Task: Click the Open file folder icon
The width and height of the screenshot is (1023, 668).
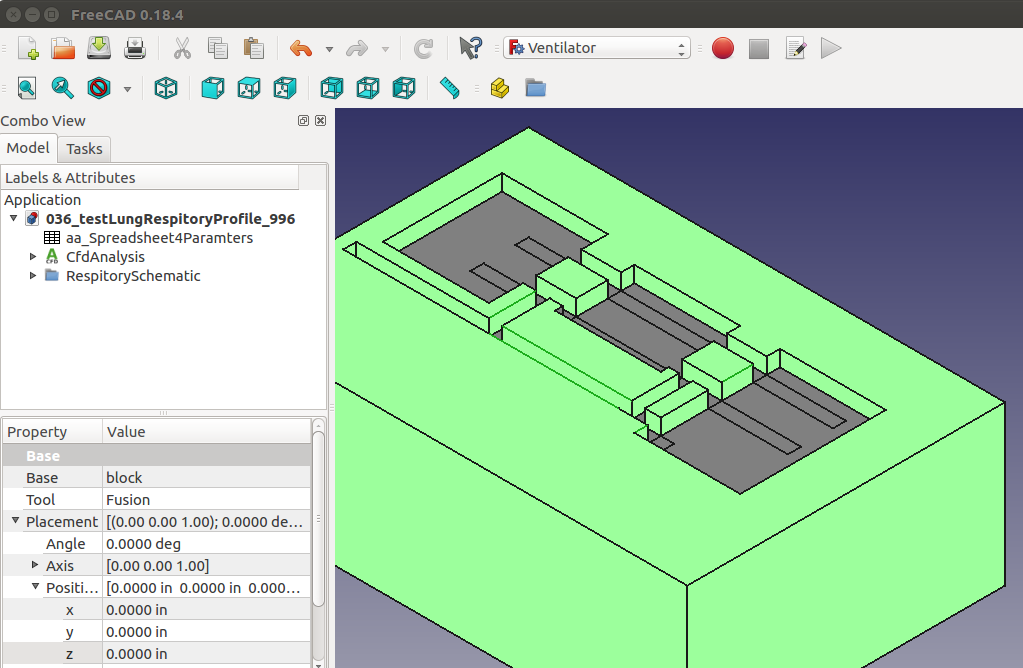Action: click(x=63, y=48)
